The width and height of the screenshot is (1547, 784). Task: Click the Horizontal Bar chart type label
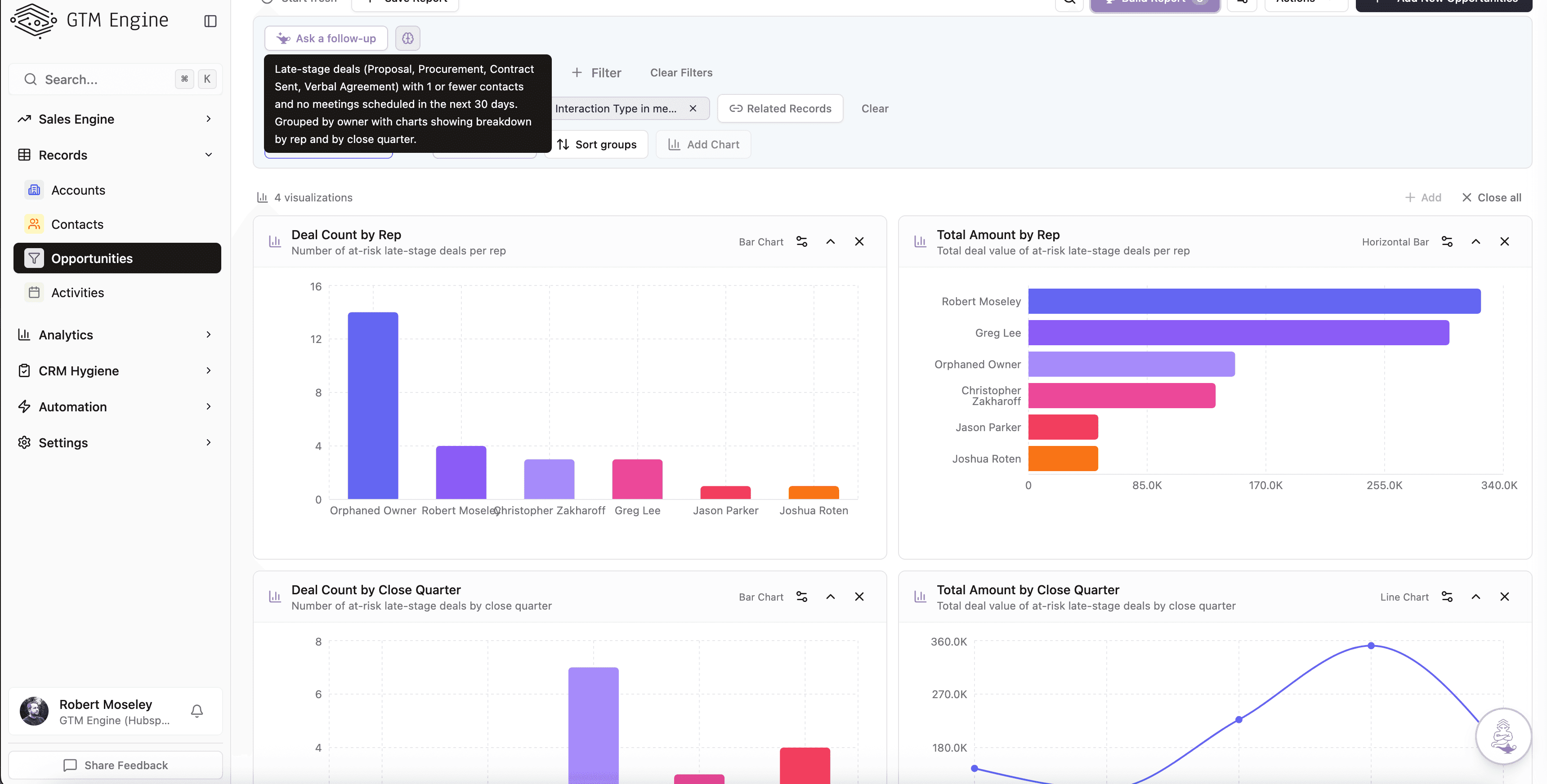(x=1395, y=242)
